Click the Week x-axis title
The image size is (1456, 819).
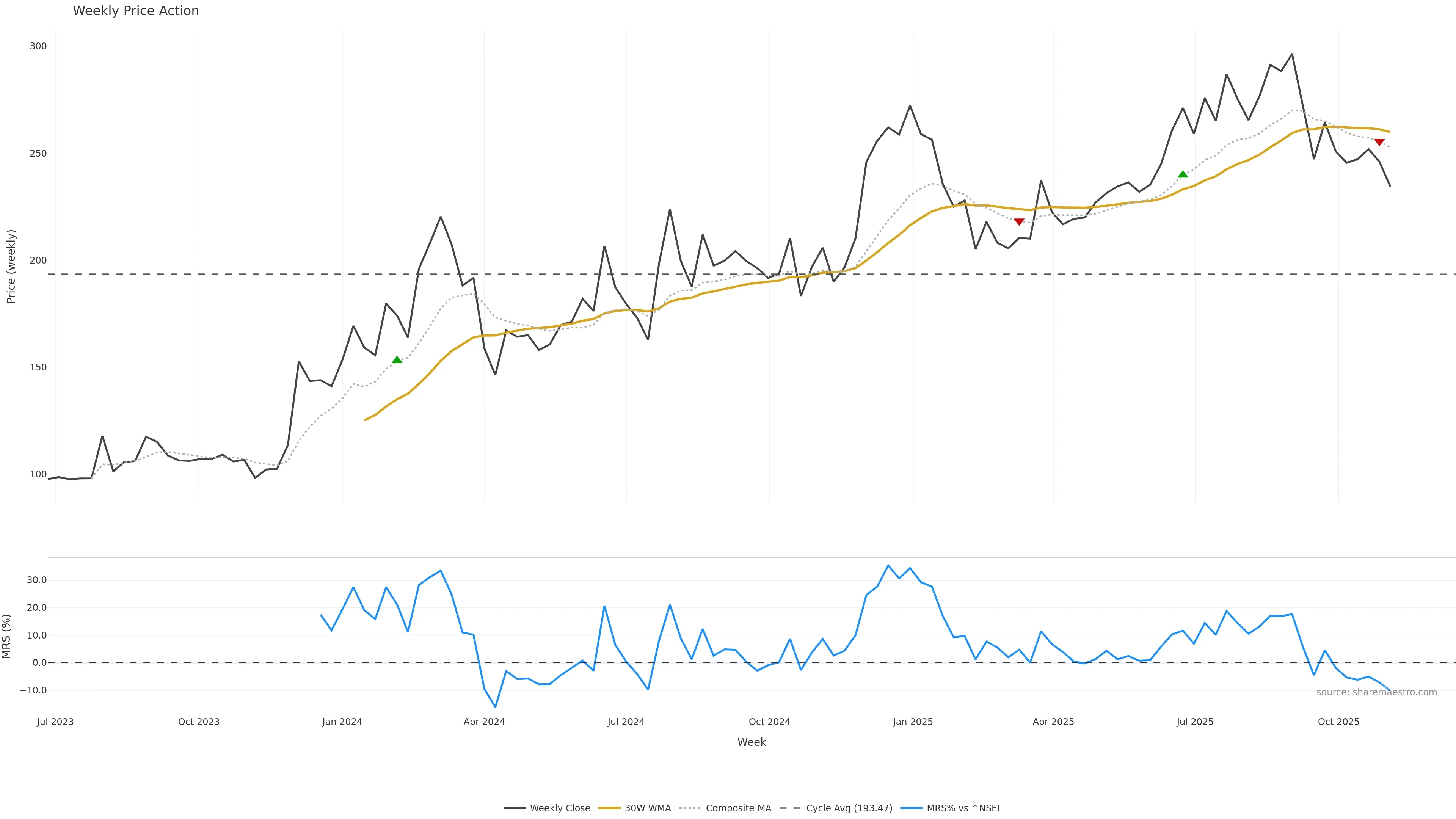tap(751, 742)
